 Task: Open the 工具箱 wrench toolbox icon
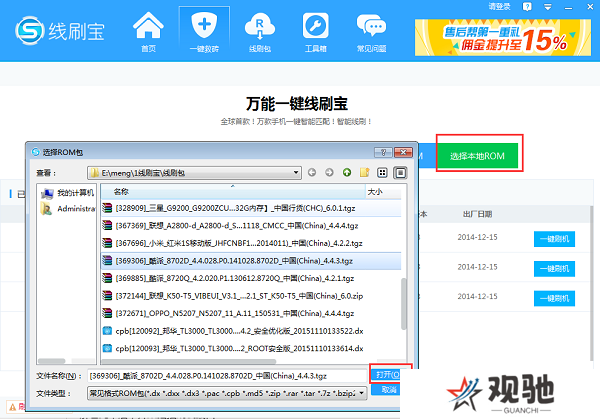coord(316,31)
